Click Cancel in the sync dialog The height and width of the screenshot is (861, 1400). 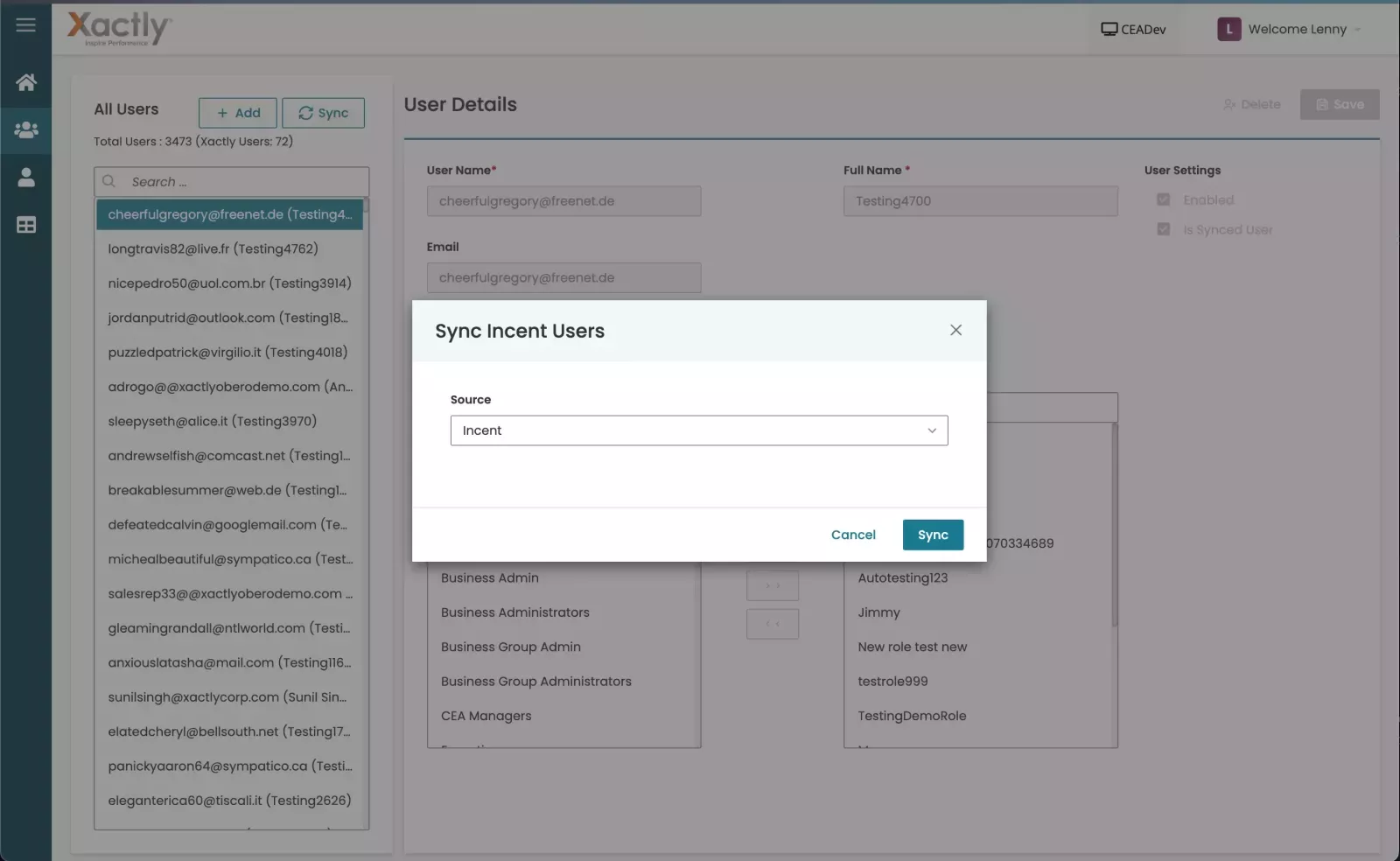click(x=853, y=535)
